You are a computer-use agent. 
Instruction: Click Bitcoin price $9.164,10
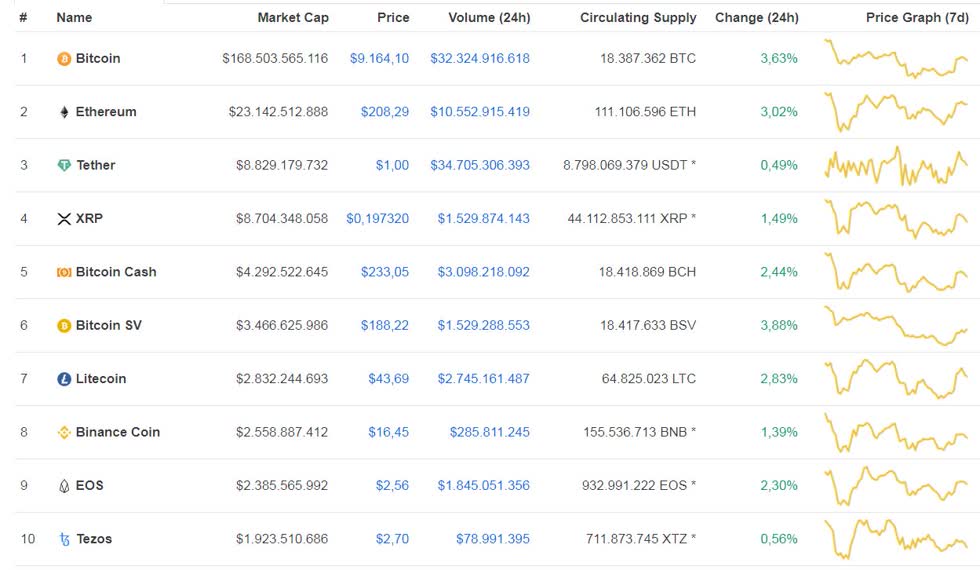pyautogui.click(x=379, y=59)
